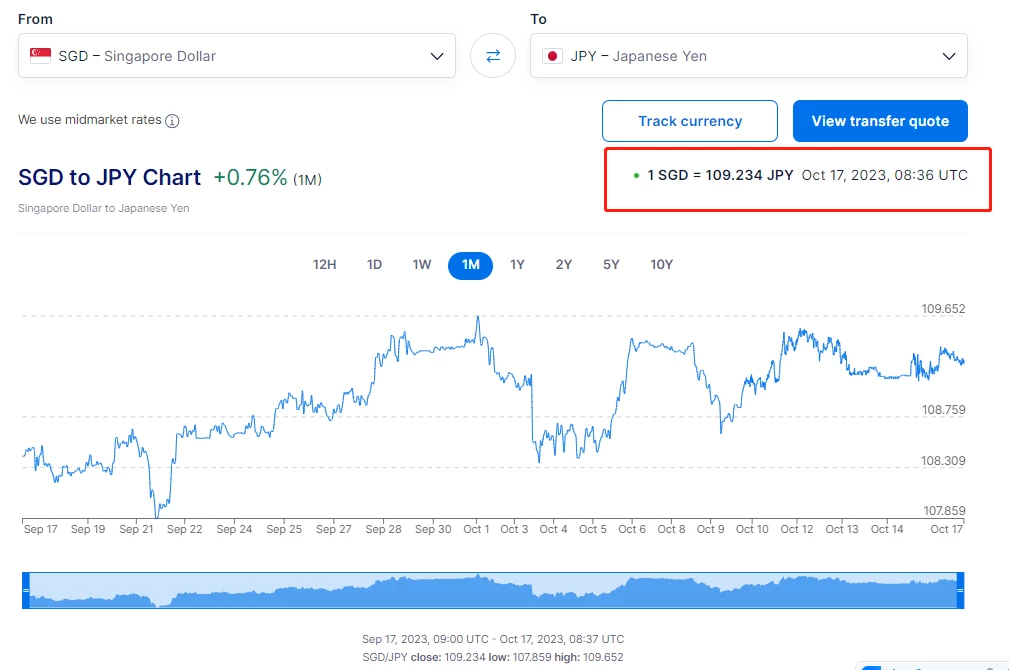Switch chart to 1W range
The width and height of the screenshot is (1009, 670).
click(x=421, y=265)
